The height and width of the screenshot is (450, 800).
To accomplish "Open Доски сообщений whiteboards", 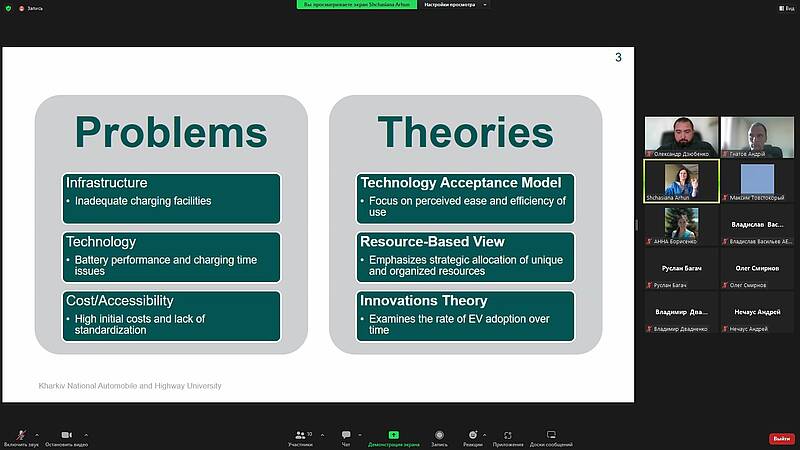I will (551, 437).
